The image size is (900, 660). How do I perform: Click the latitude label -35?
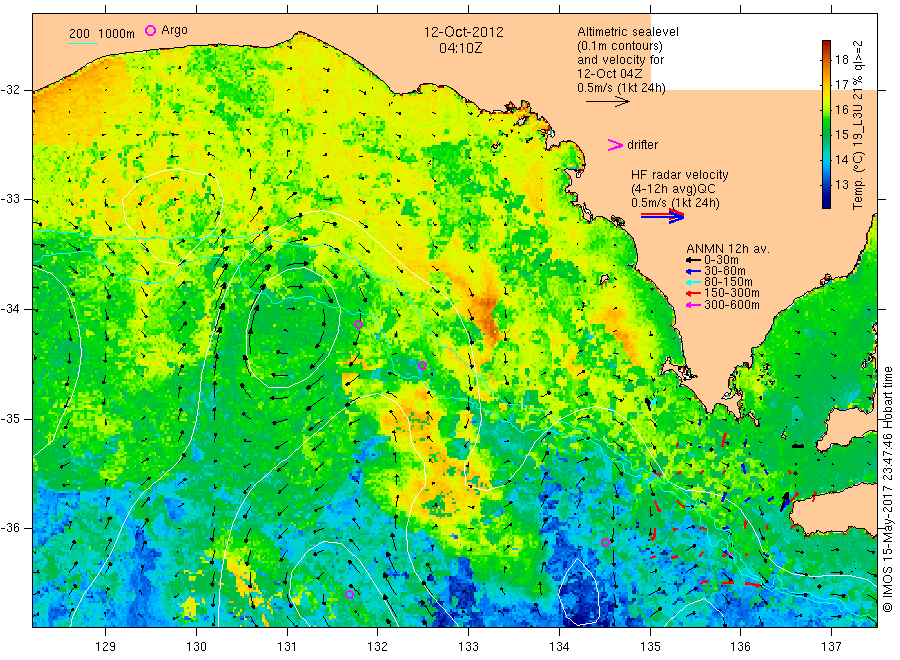coord(10,418)
